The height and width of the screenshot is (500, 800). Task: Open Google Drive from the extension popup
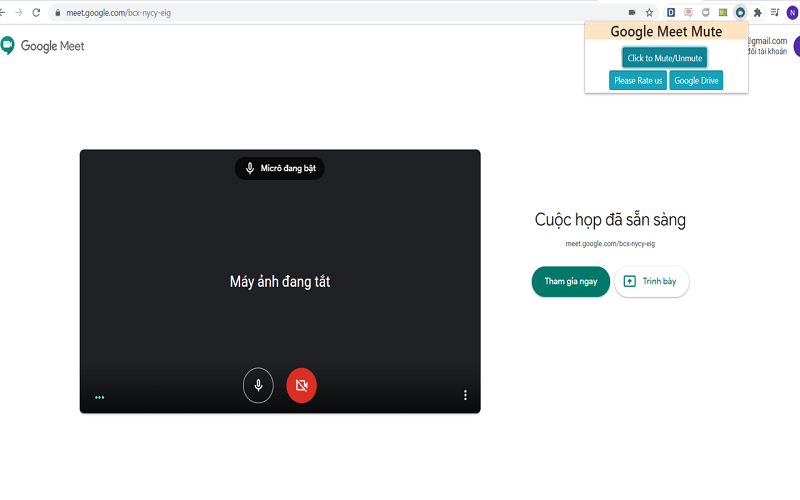[696, 81]
